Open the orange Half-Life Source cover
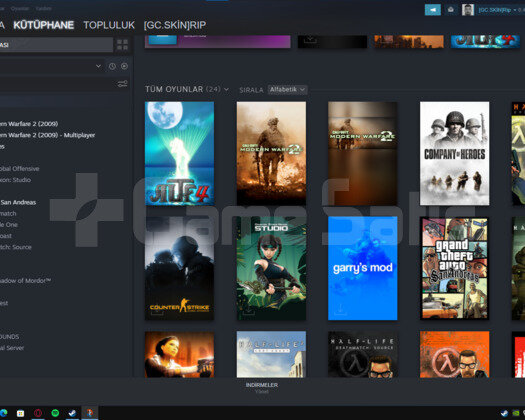The width and height of the screenshot is (525, 420). [x=454, y=354]
